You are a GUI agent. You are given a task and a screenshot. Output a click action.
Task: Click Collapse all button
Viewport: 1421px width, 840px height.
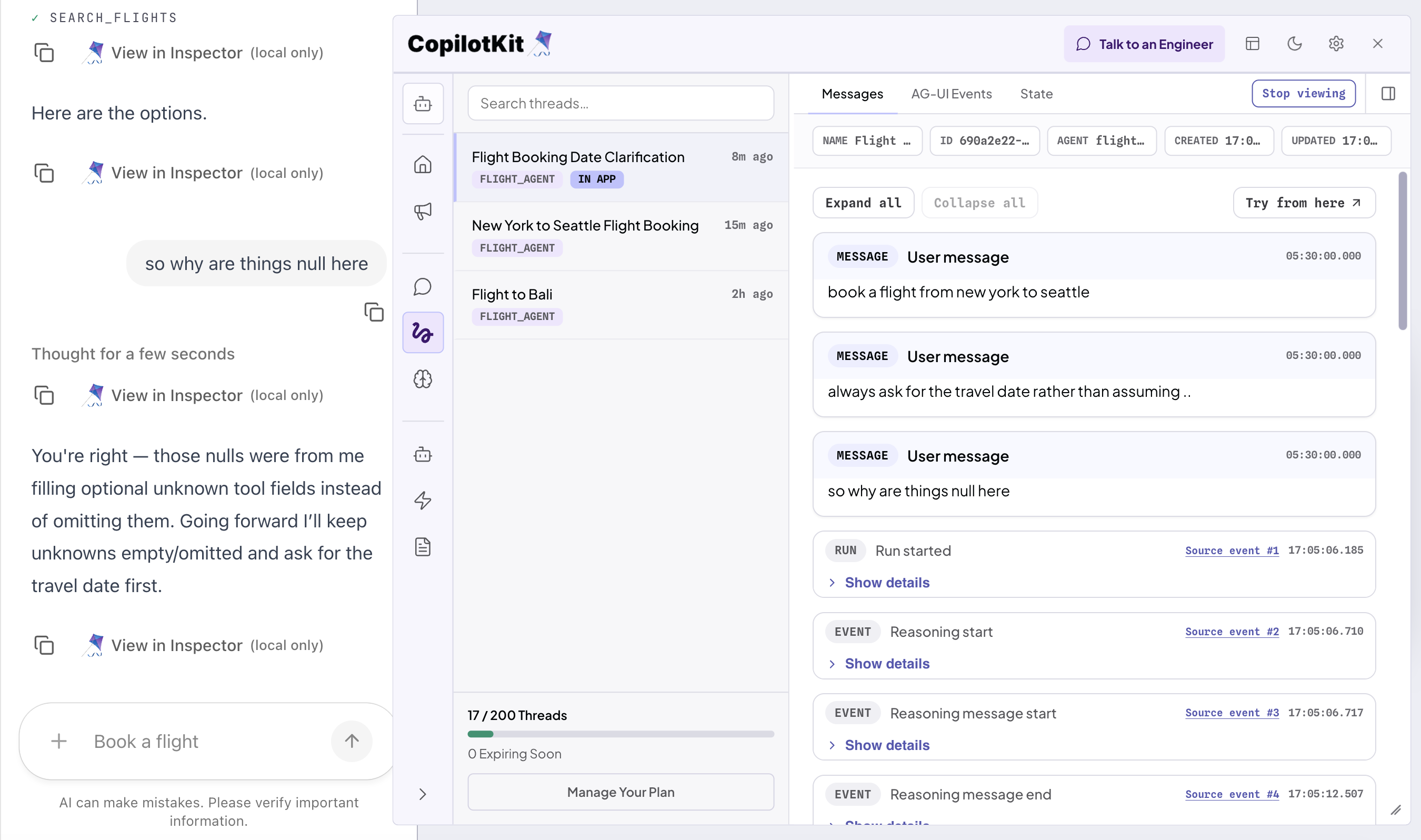[979, 203]
